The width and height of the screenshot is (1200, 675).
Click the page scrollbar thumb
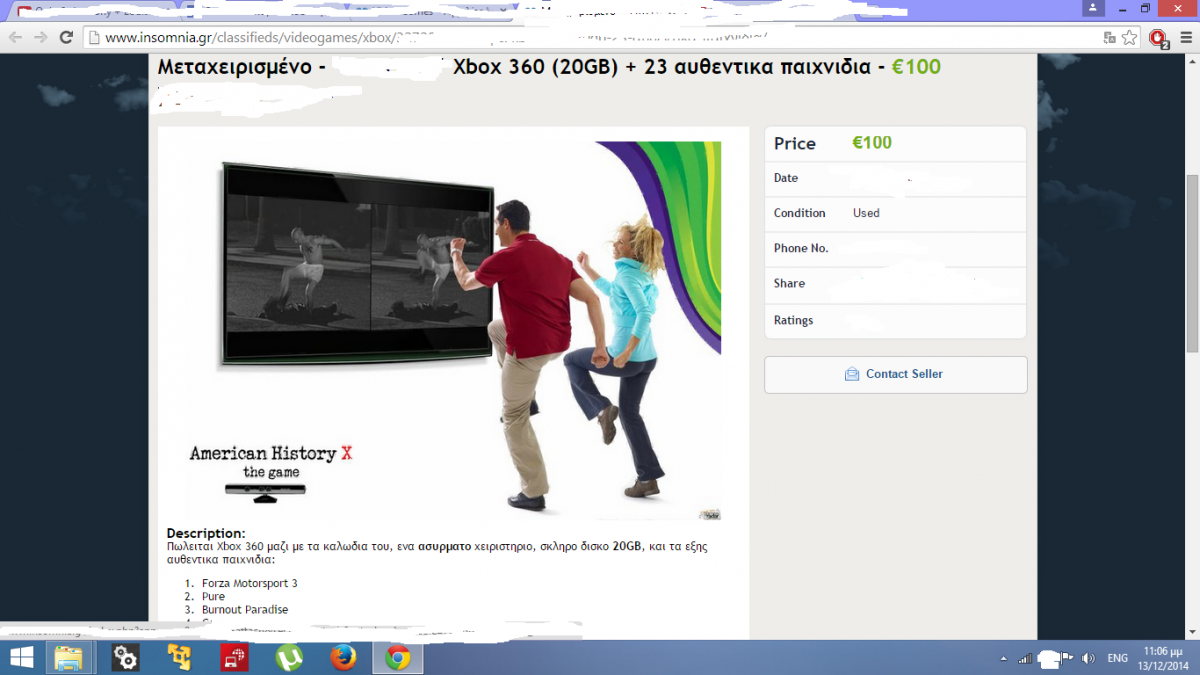point(1192,264)
